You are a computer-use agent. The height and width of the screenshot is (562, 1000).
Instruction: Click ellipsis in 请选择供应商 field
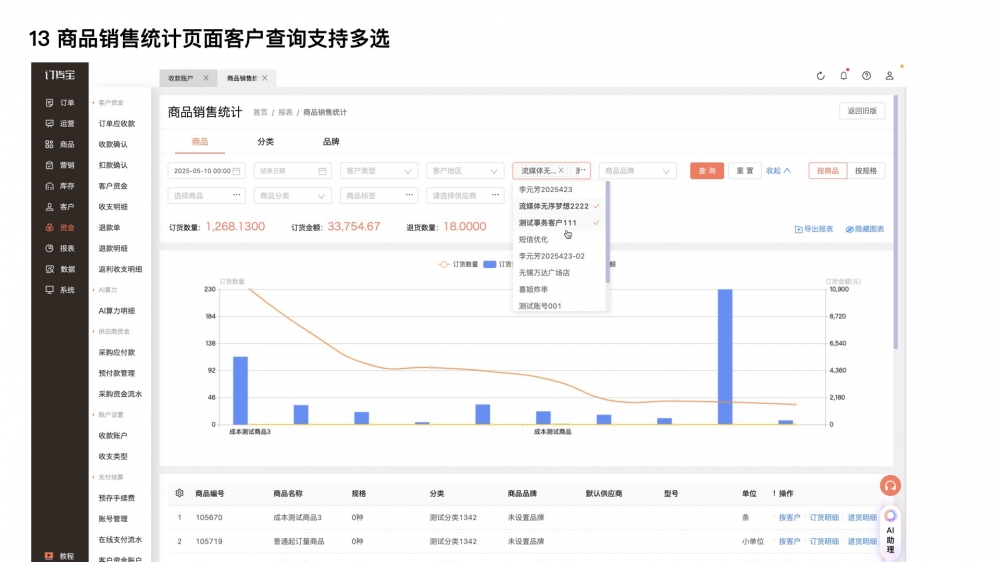coord(496,195)
